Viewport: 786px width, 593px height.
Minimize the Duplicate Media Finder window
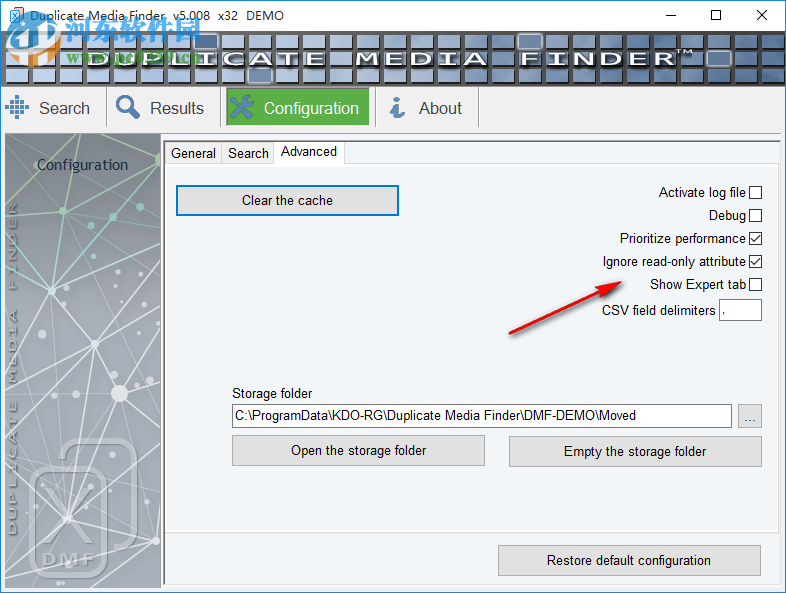(x=671, y=16)
